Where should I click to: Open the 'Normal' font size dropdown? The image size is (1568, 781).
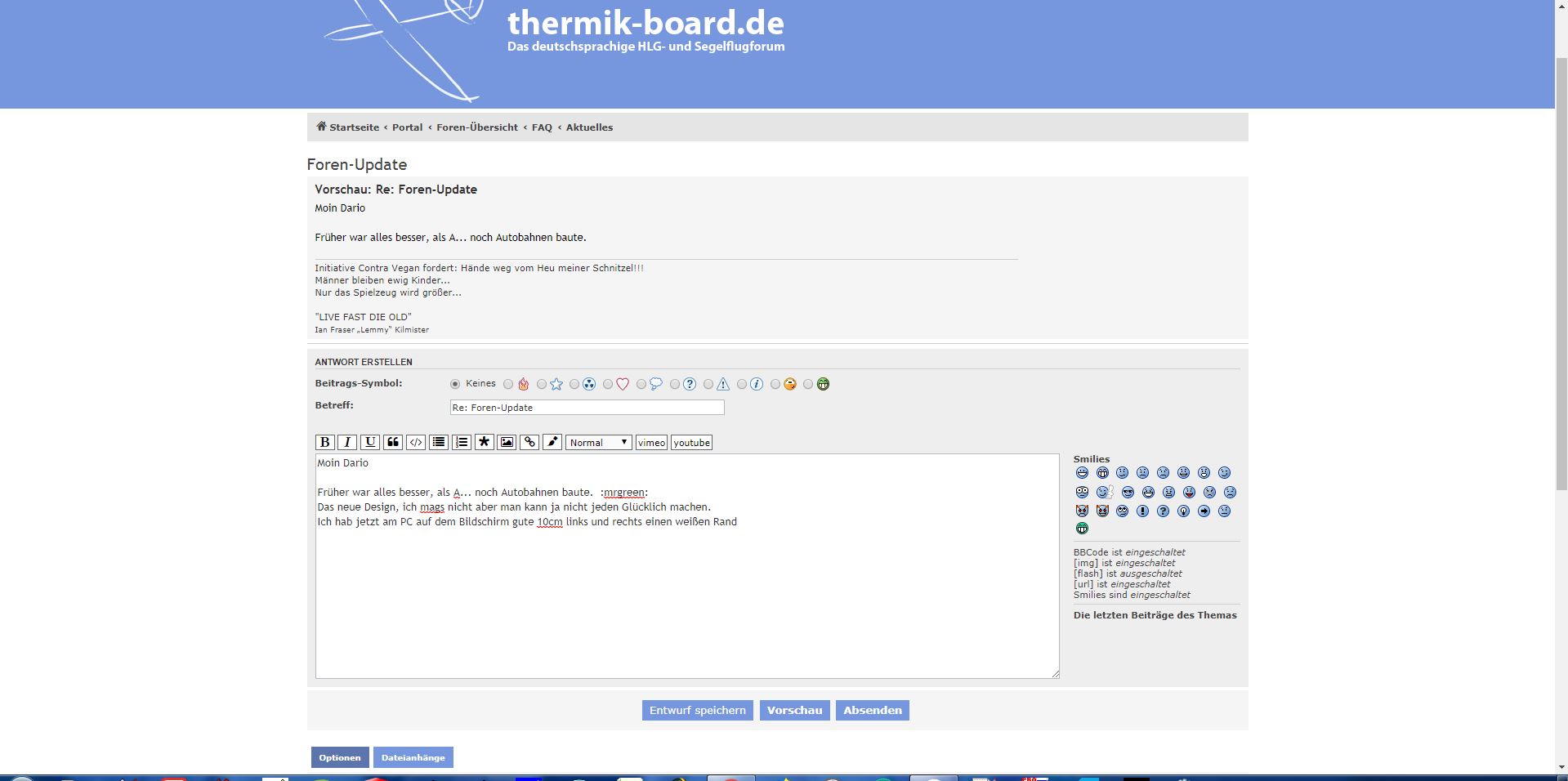coord(599,442)
